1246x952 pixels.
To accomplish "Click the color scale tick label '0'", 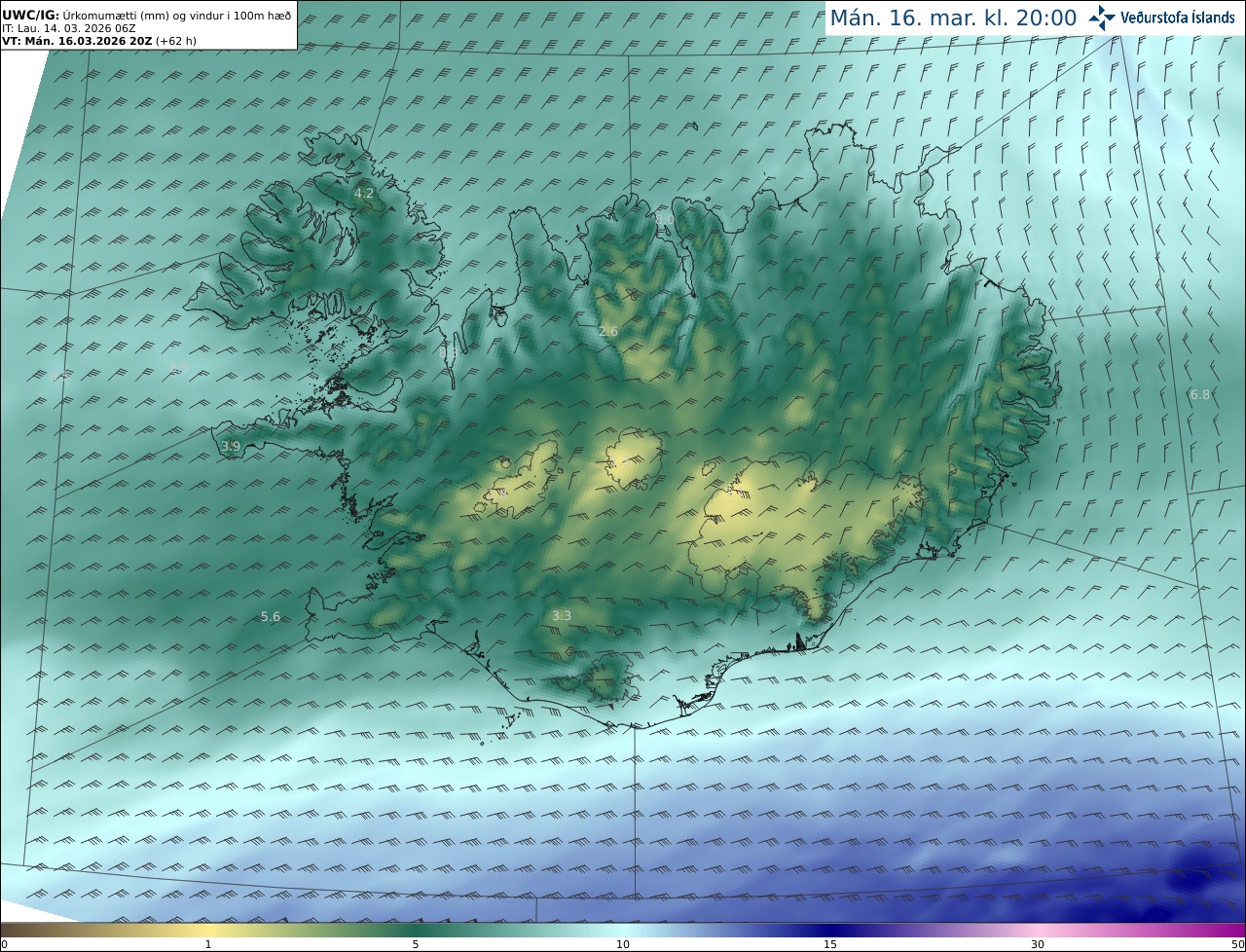I will point(4,944).
